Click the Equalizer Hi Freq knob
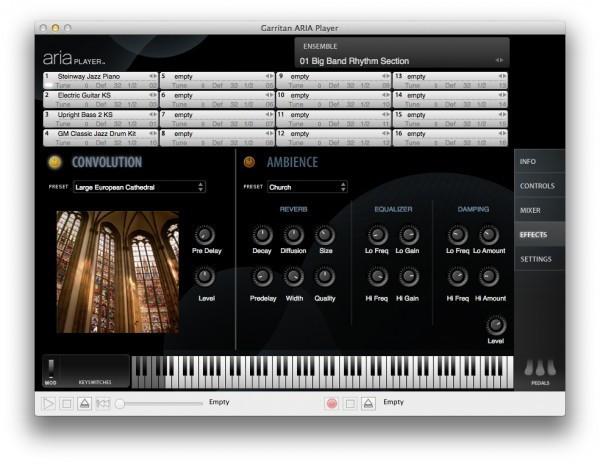The height and width of the screenshot is (464, 600). point(378,277)
